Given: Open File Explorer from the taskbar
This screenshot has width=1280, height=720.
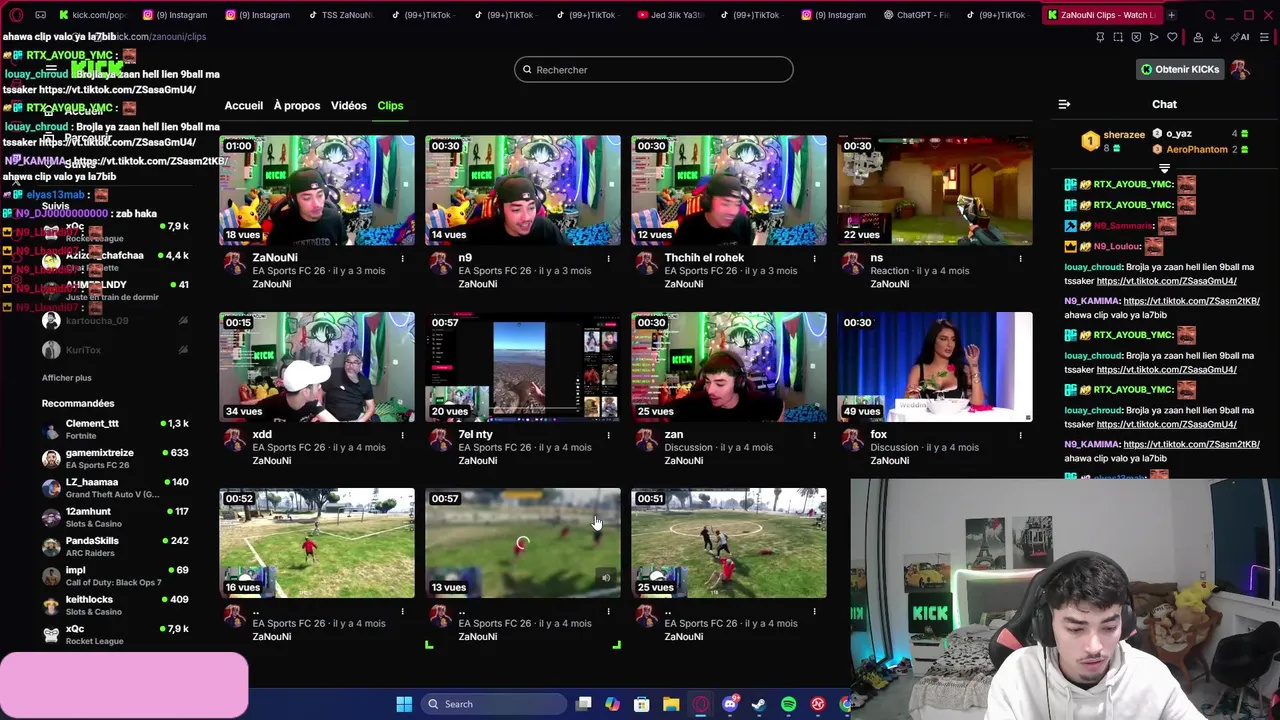Looking at the screenshot, I should coord(671,704).
